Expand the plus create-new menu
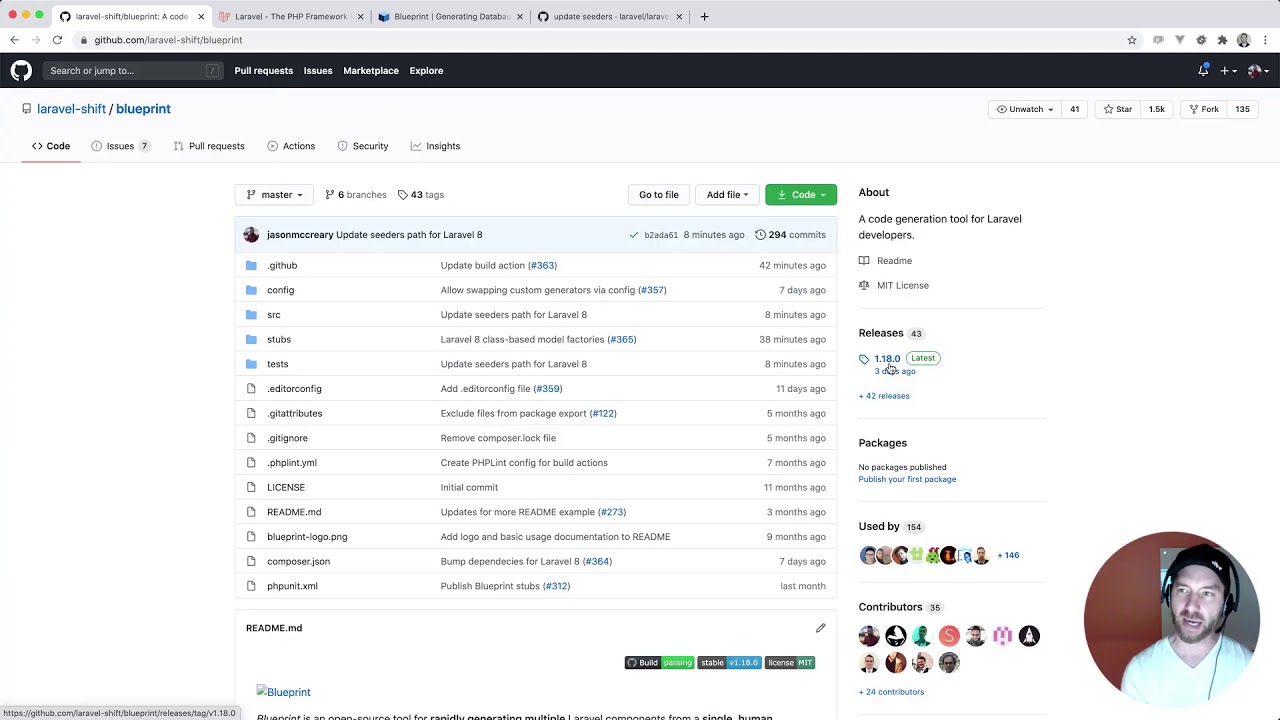Viewport: 1280px width, 720px height. (x=1229, y=71)
